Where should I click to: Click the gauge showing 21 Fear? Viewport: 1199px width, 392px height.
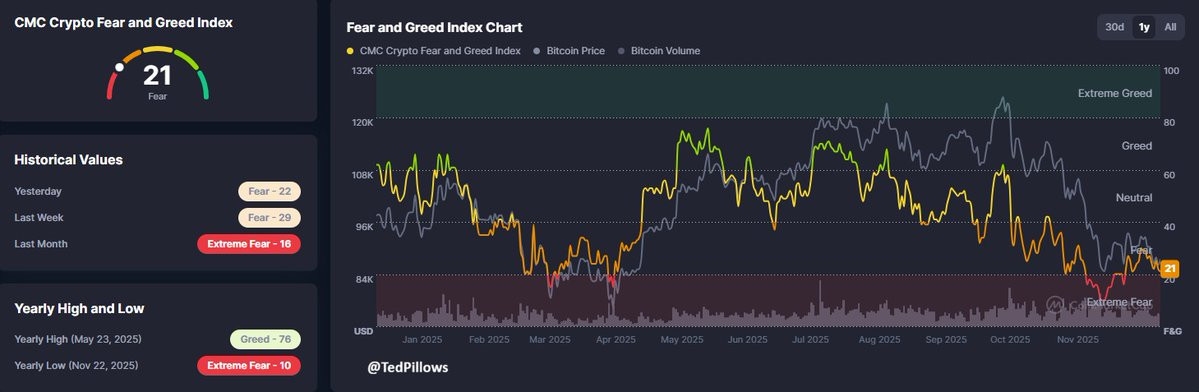point(158,73)
